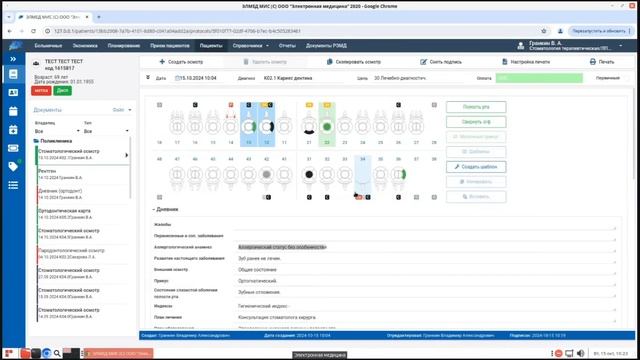The height and width of the screenshot is (360, 640).
Task: Click the ЭЛМЕД logo in top-left corner
Action: [15, 45]
